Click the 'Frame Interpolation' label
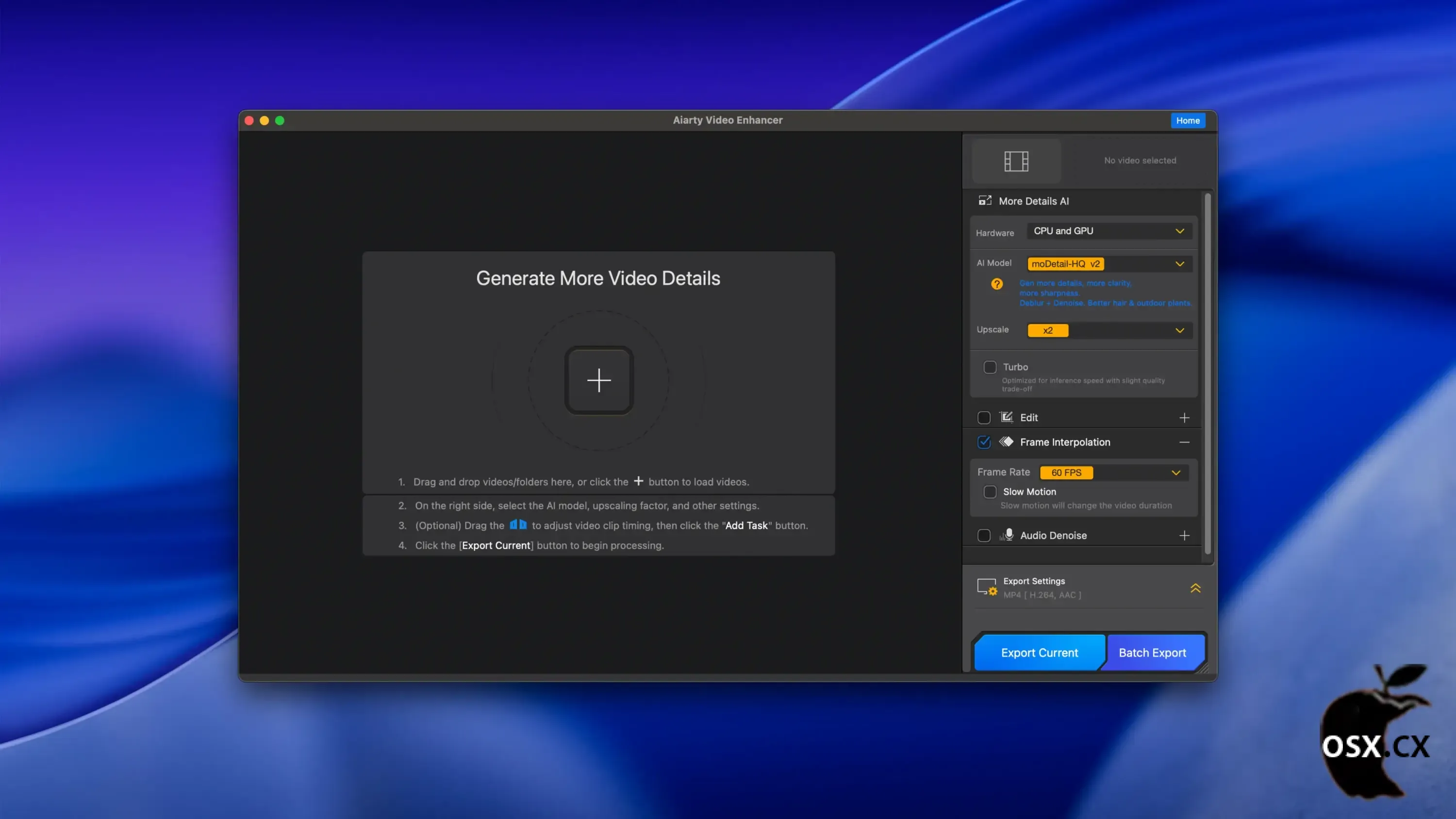The width and height of the screenshot is (1456, 819). (1065, 442)
